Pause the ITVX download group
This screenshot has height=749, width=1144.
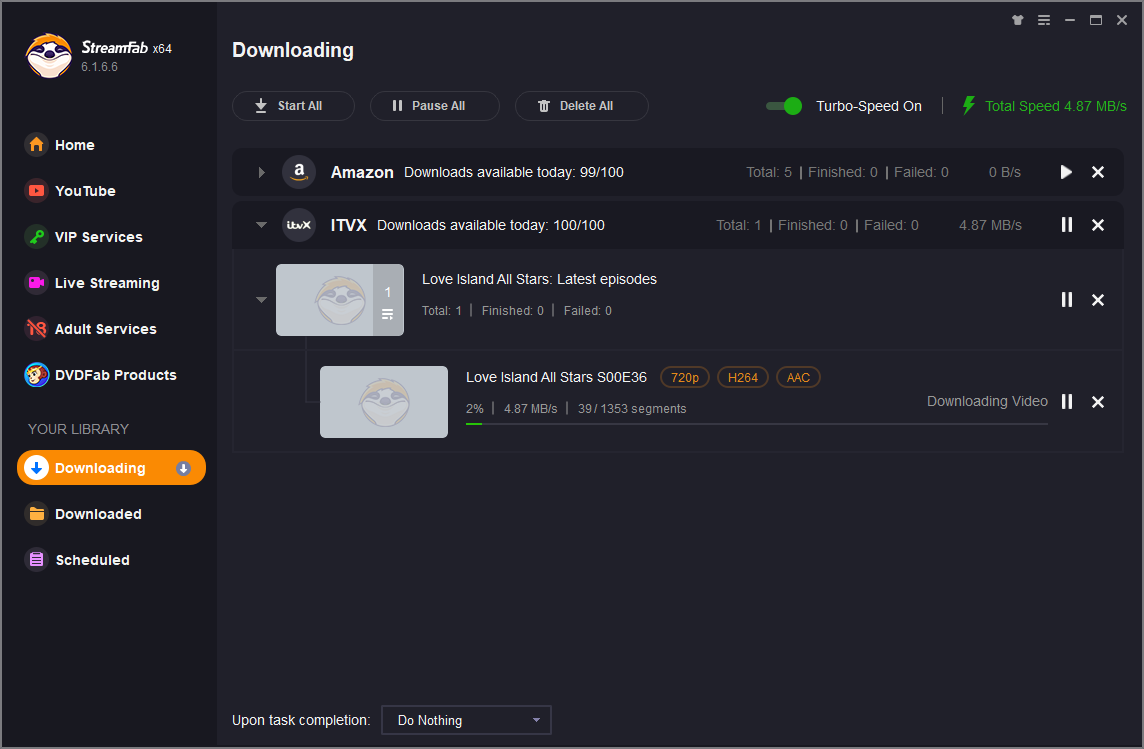coord(1066,225)
